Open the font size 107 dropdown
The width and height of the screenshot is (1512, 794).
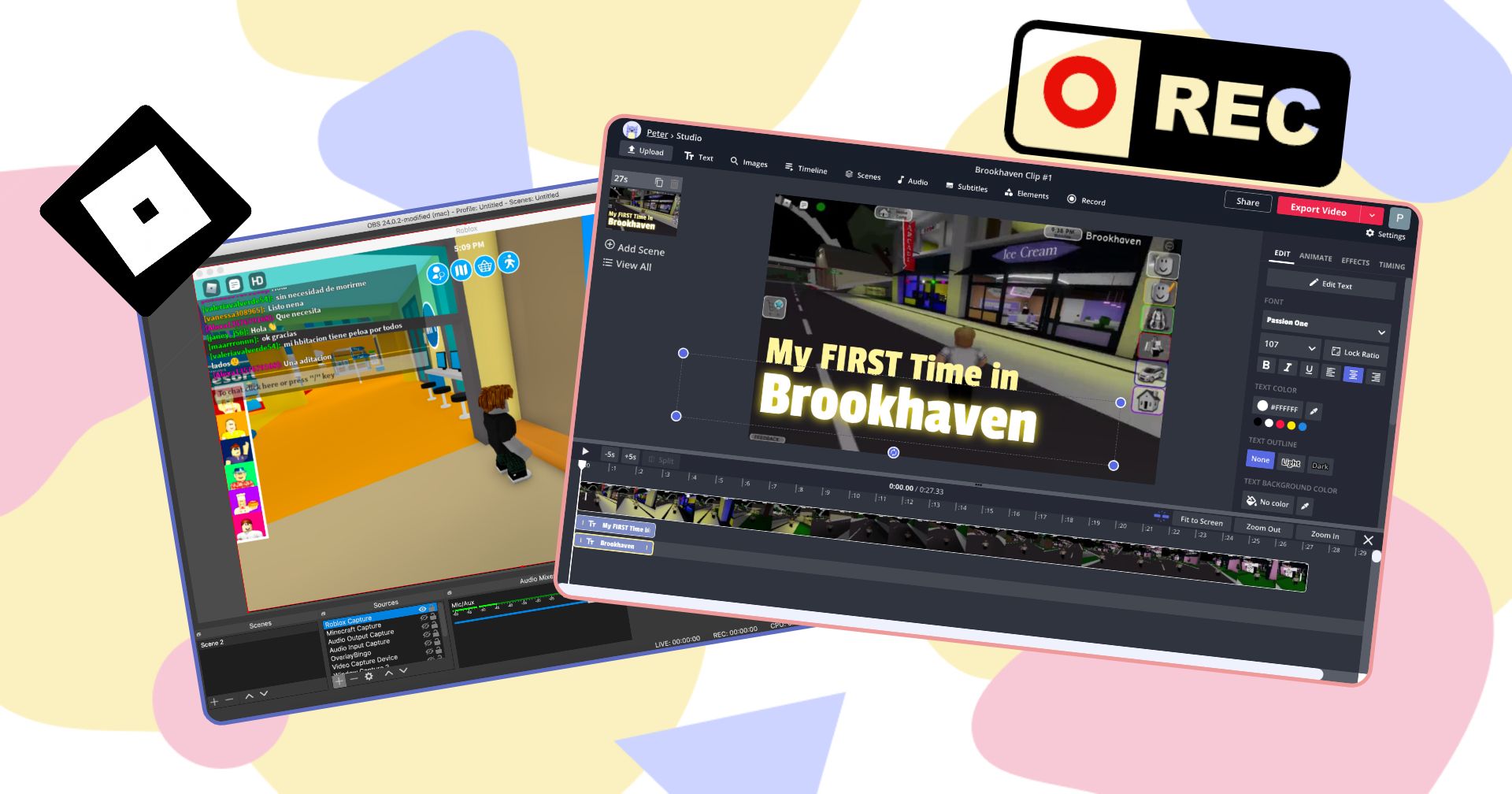coord(1289,346)
